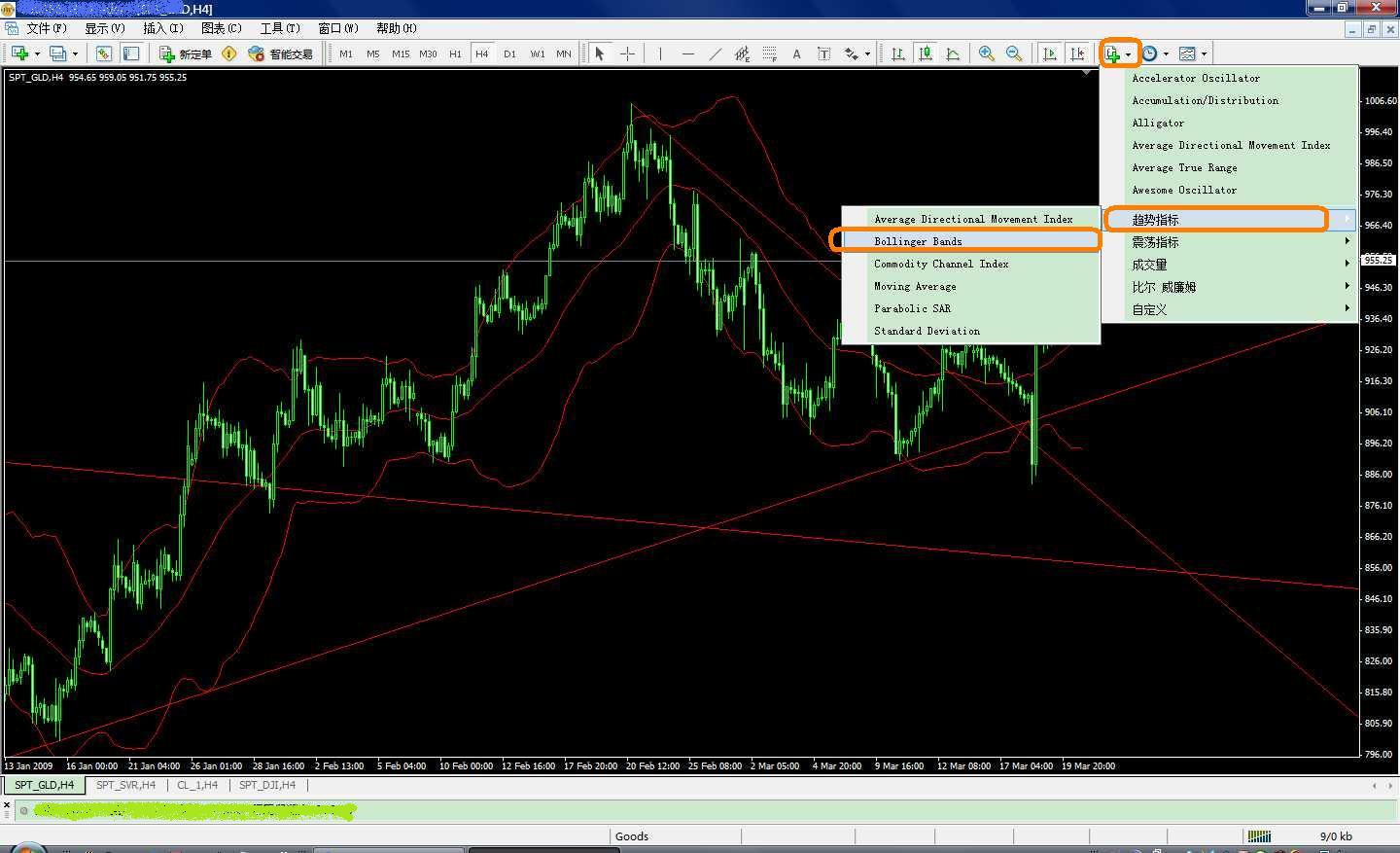Select the trendline drawing tool

pos(715,53)
